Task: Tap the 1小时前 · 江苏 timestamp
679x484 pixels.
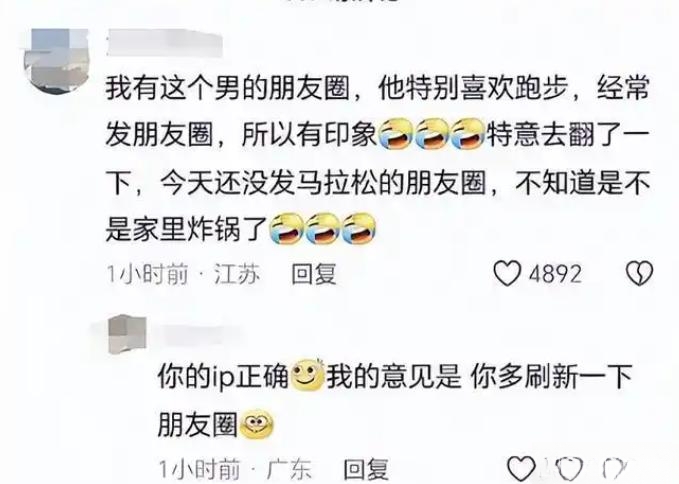Action: point(184,274)
